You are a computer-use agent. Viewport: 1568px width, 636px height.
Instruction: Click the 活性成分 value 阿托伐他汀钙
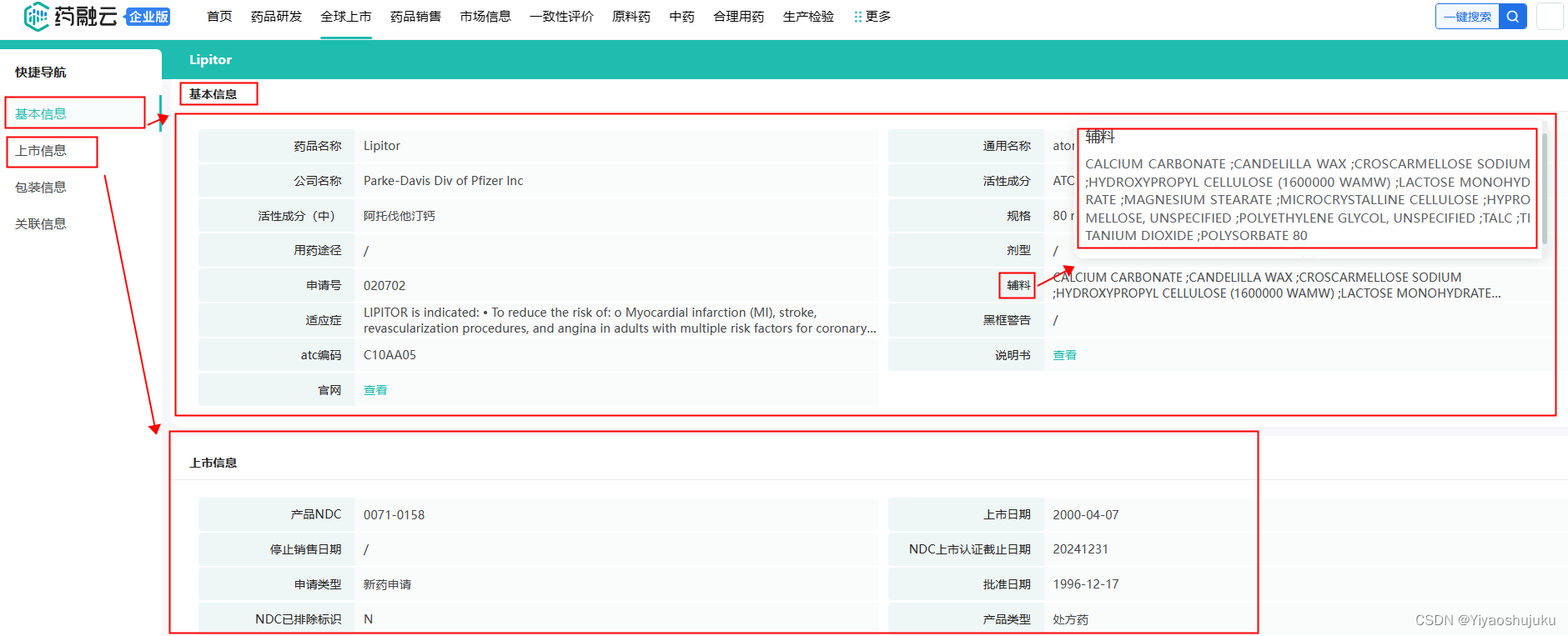click(x=400, y=216)
